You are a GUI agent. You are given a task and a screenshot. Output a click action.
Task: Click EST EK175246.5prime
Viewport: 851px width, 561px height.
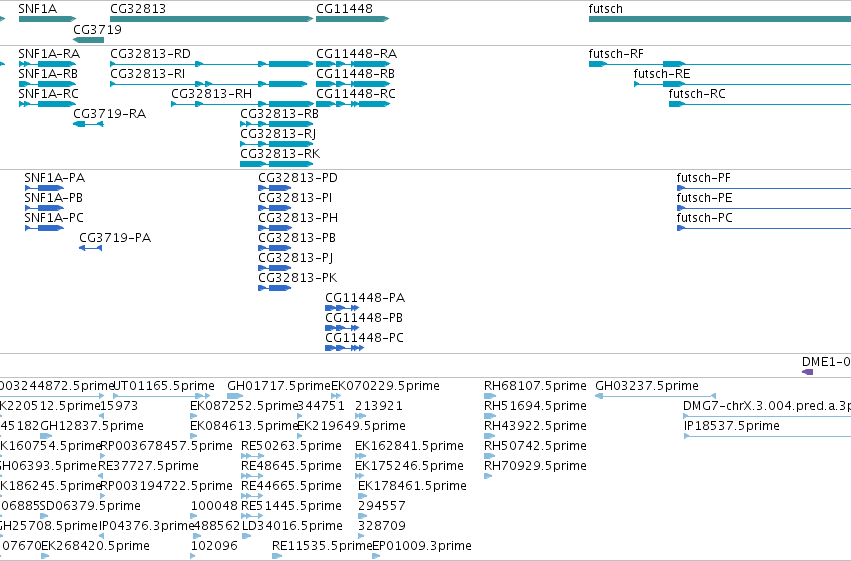click(x=360, y=476)
